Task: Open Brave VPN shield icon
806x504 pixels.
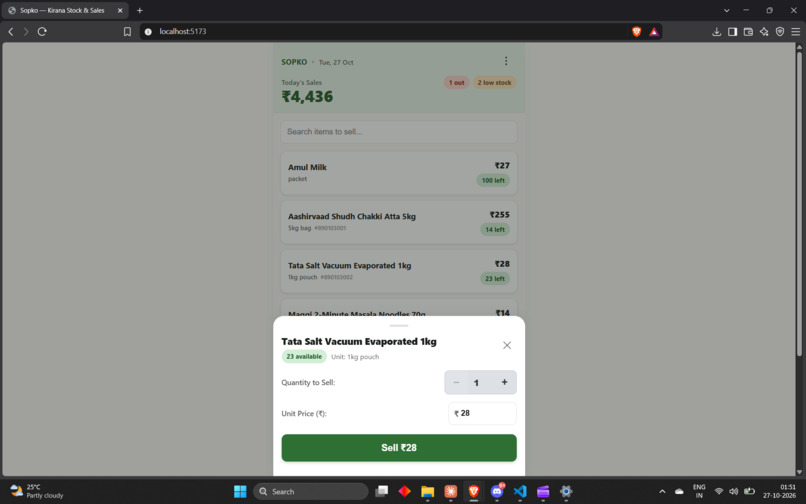Action: [x=780, y=31]
